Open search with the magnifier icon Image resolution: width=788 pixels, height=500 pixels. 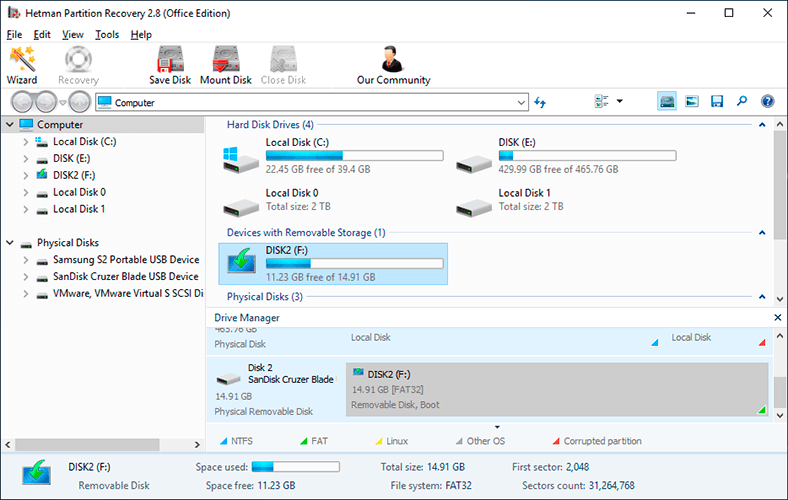742,102
